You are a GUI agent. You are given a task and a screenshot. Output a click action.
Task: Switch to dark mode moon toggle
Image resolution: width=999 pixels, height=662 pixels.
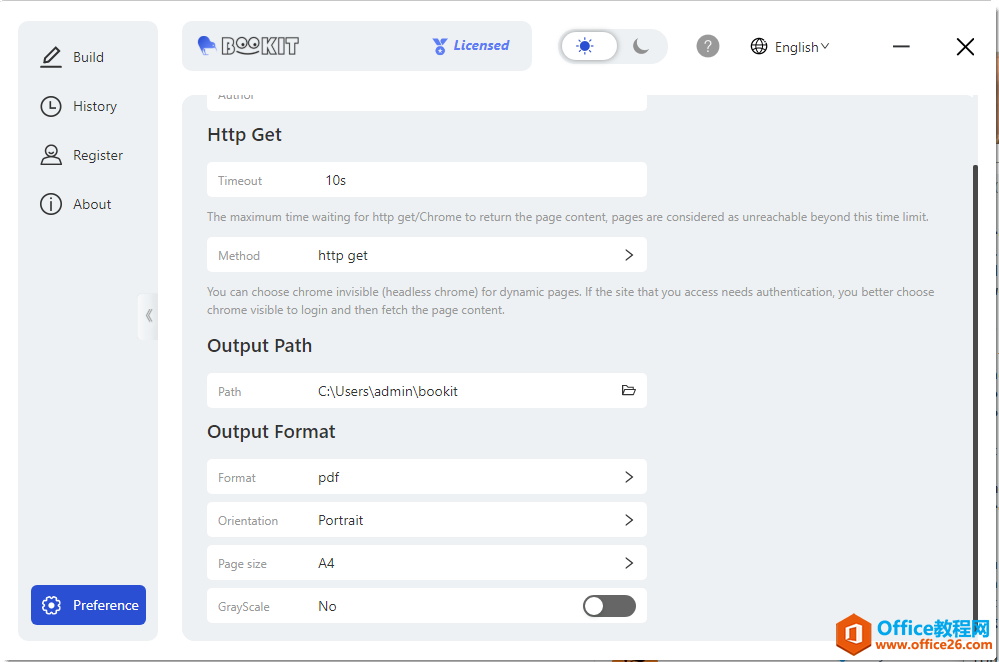click(641, 46)
